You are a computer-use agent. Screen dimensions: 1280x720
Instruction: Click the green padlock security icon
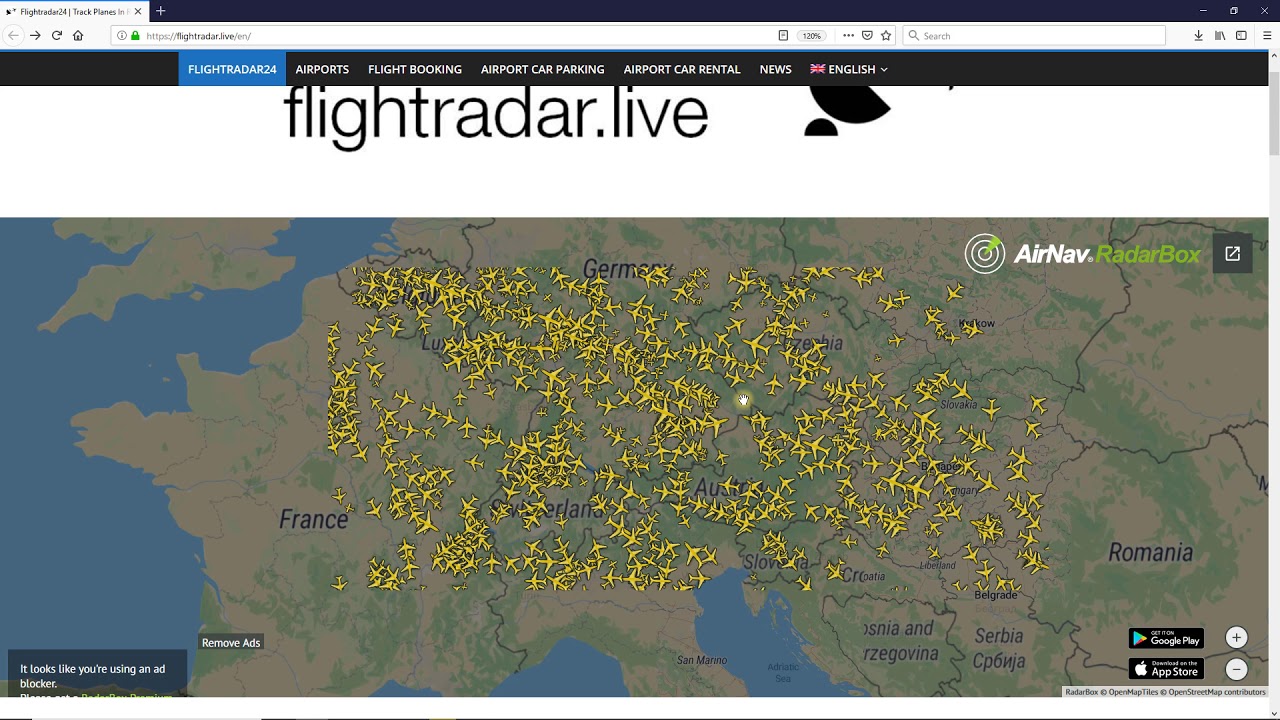[135, 35]
